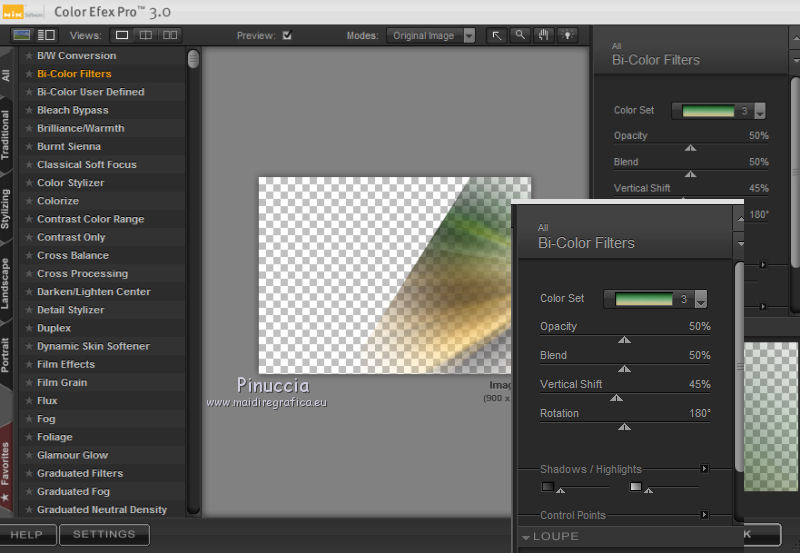Select the Graduated Neutral Density filter
Viewport: 800px width, 553px height.
pos(102,510)
